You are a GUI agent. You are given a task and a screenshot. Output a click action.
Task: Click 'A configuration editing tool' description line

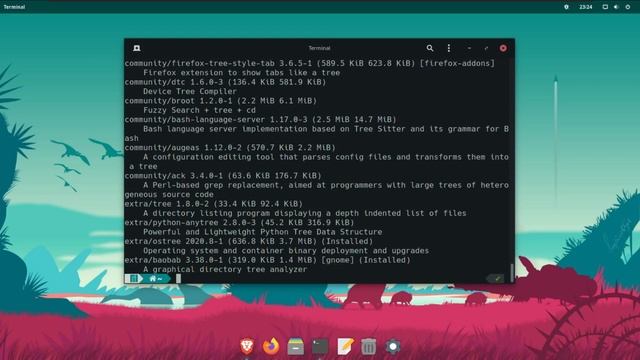pyautogui.click(x=326, y=157)
